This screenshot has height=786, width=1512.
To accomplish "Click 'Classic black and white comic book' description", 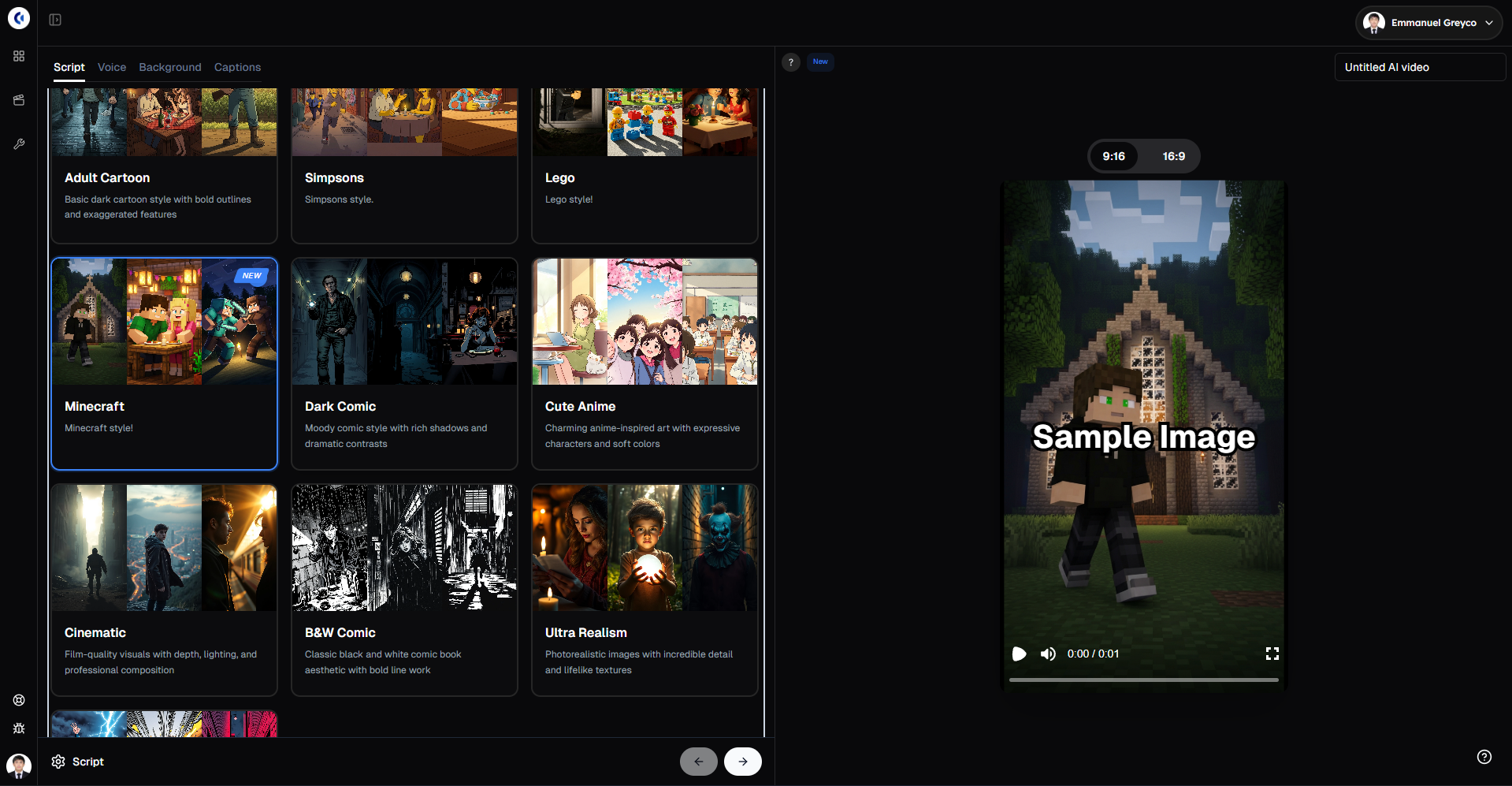I will point(383,662).
